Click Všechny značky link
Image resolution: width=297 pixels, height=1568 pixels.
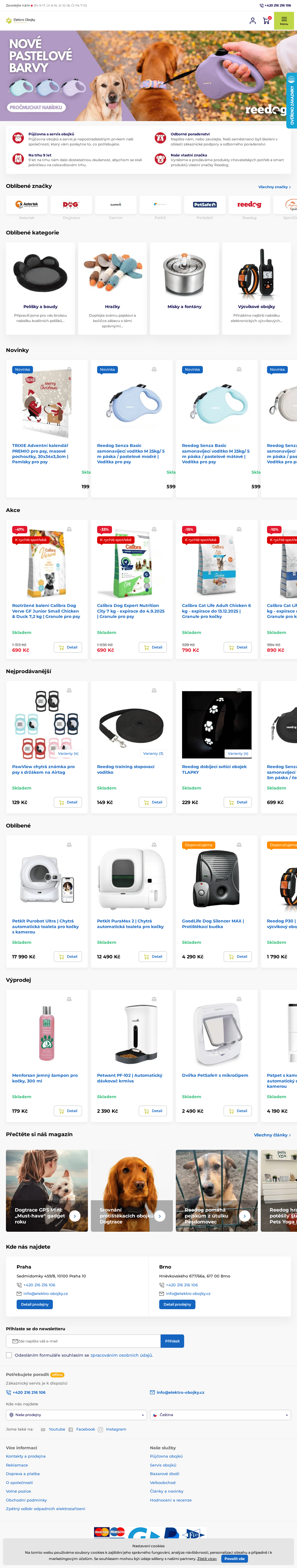[274, 187]
